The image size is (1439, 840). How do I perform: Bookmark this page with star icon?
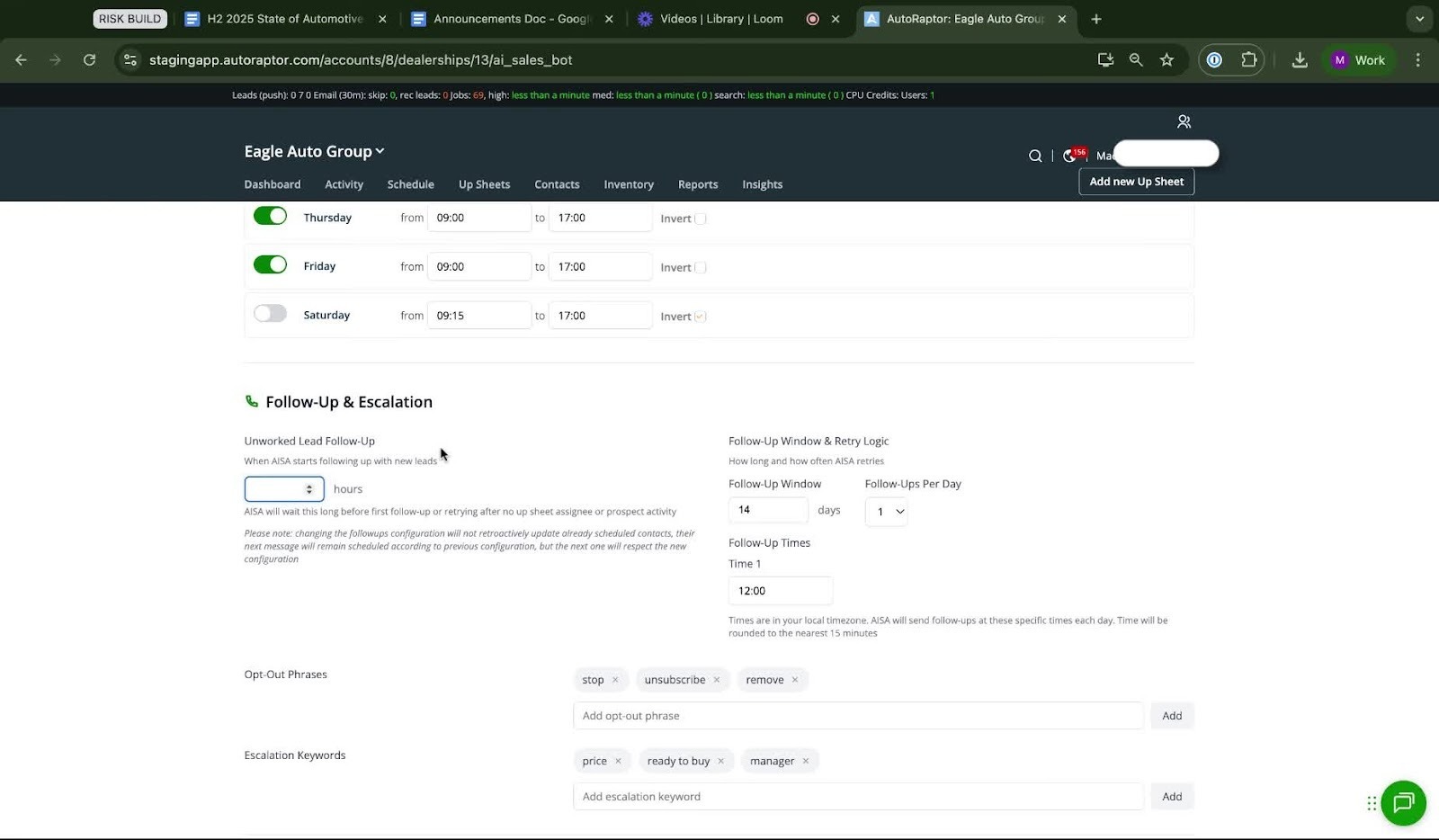tap(1166, 60)
